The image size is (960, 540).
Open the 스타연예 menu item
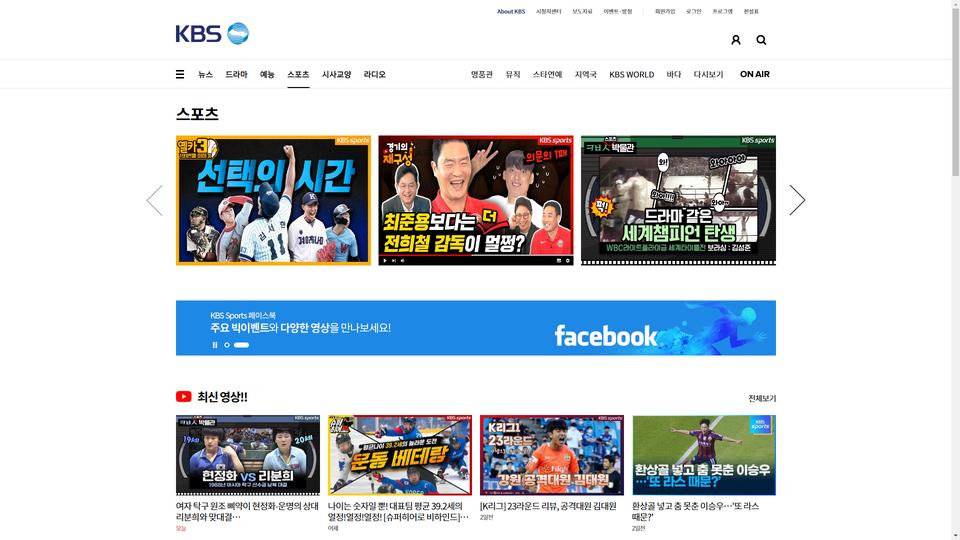click(547, 74)
